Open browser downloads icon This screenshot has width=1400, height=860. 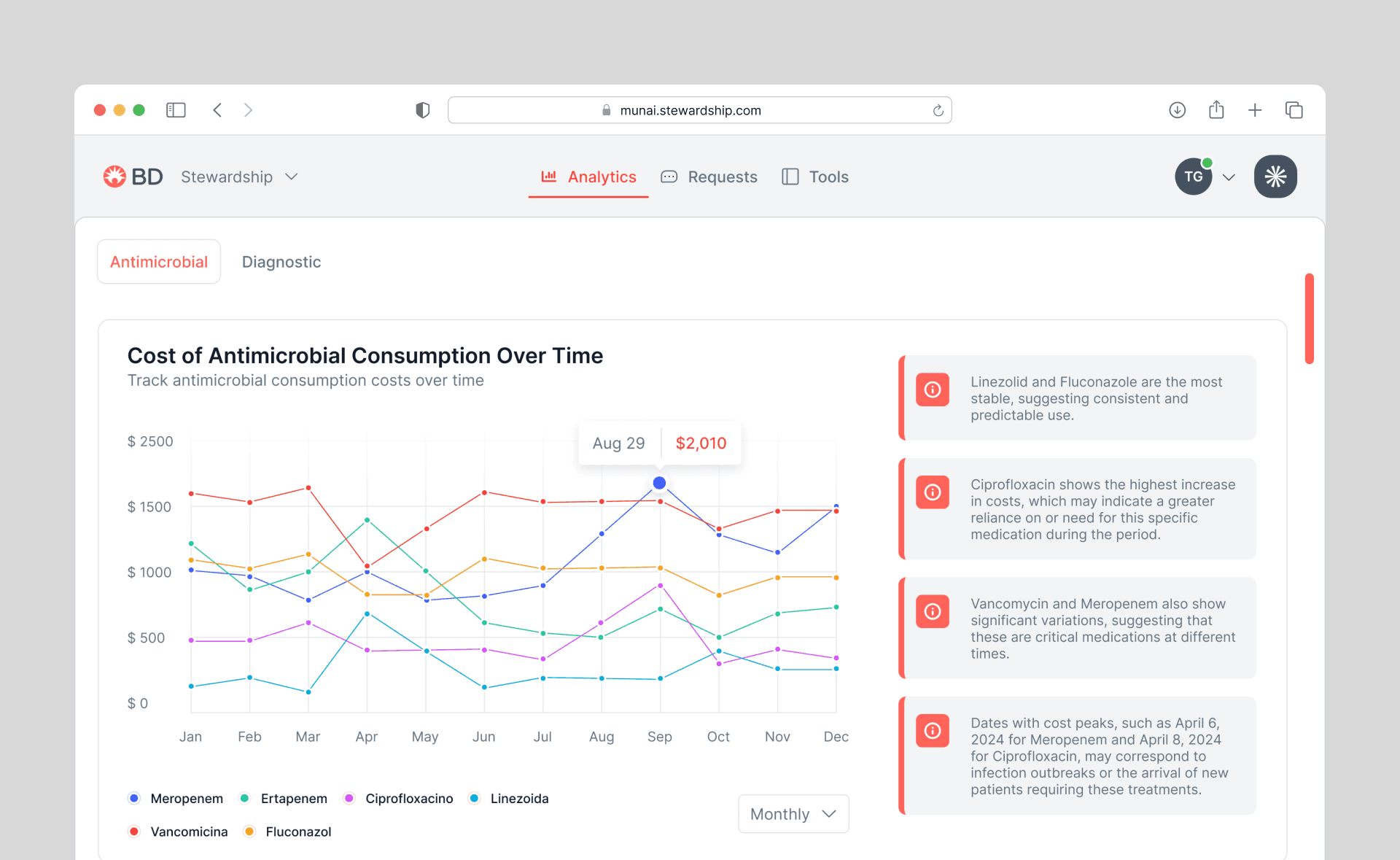[x=1177, y=110]
